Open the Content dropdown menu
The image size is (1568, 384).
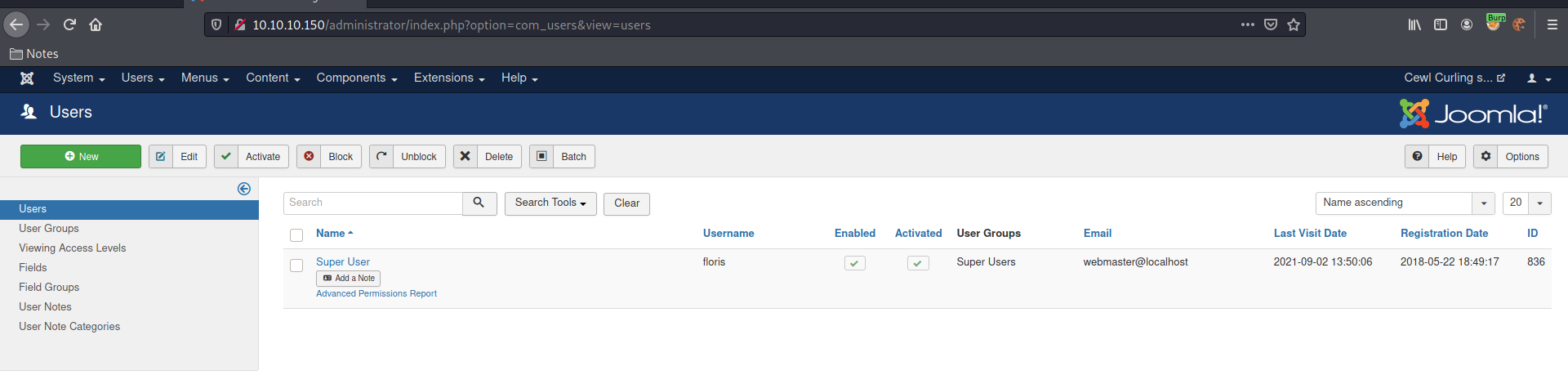273,78
